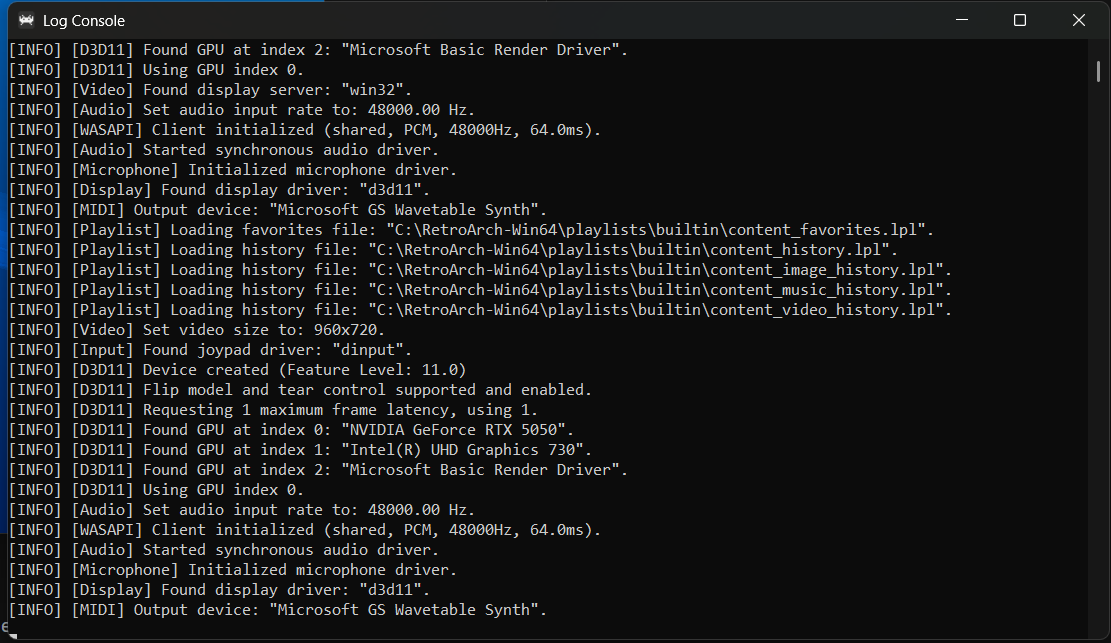The image size is (1111, 643).
Task: Click the "Intel(R) UHD Graphics 730" GPU line
Action: click(300, 450)
